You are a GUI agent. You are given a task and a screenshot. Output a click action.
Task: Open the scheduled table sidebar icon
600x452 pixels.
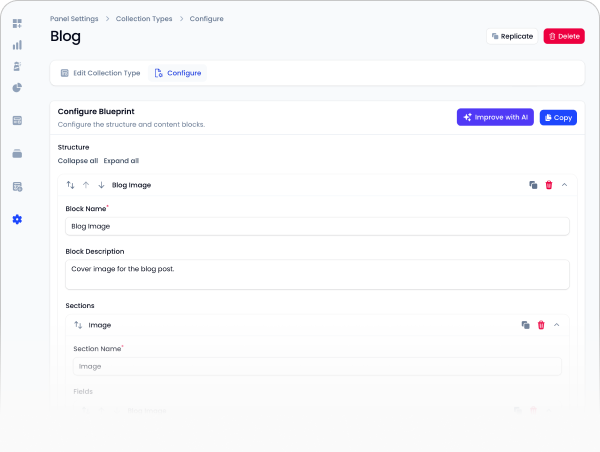[17, 186]
